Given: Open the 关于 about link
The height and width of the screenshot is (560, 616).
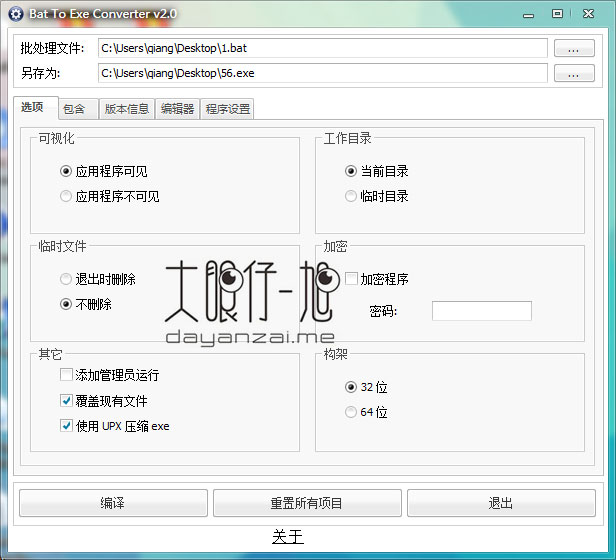Looking at the screenshot, I should 288,537.
